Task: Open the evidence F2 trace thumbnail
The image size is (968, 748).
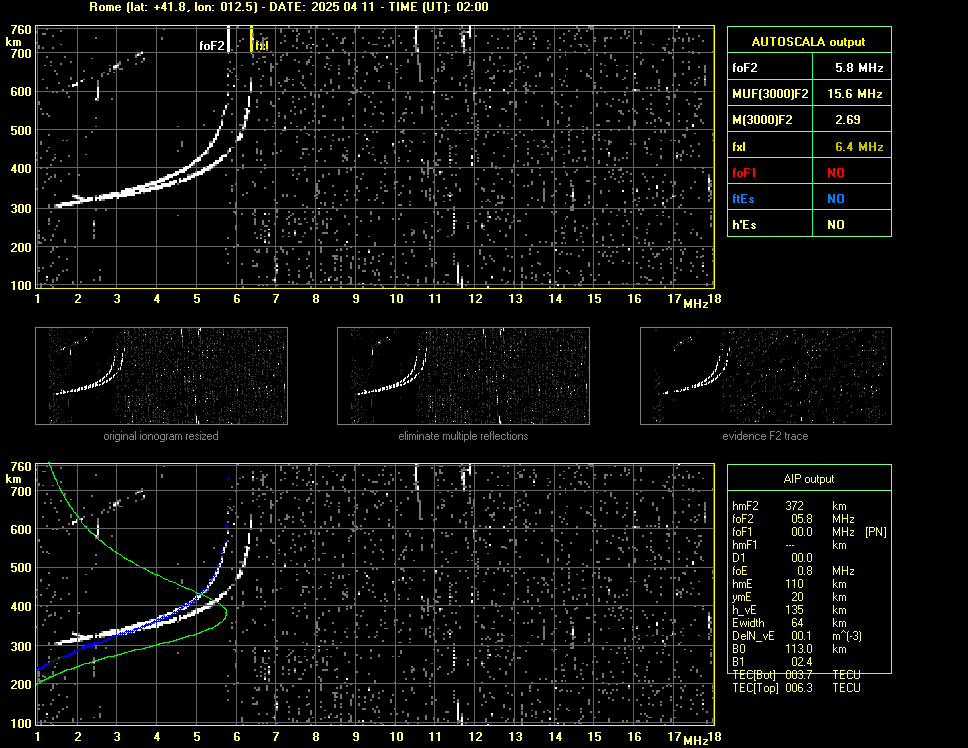Action: coord(766,376)
